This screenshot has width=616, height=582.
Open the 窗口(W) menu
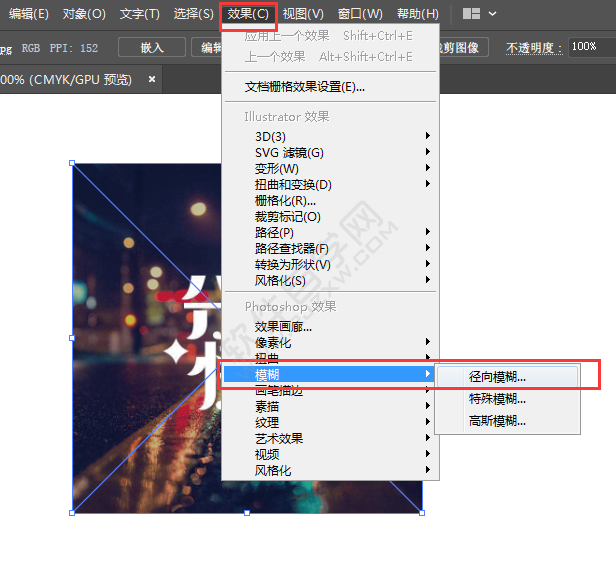(360, 14)
